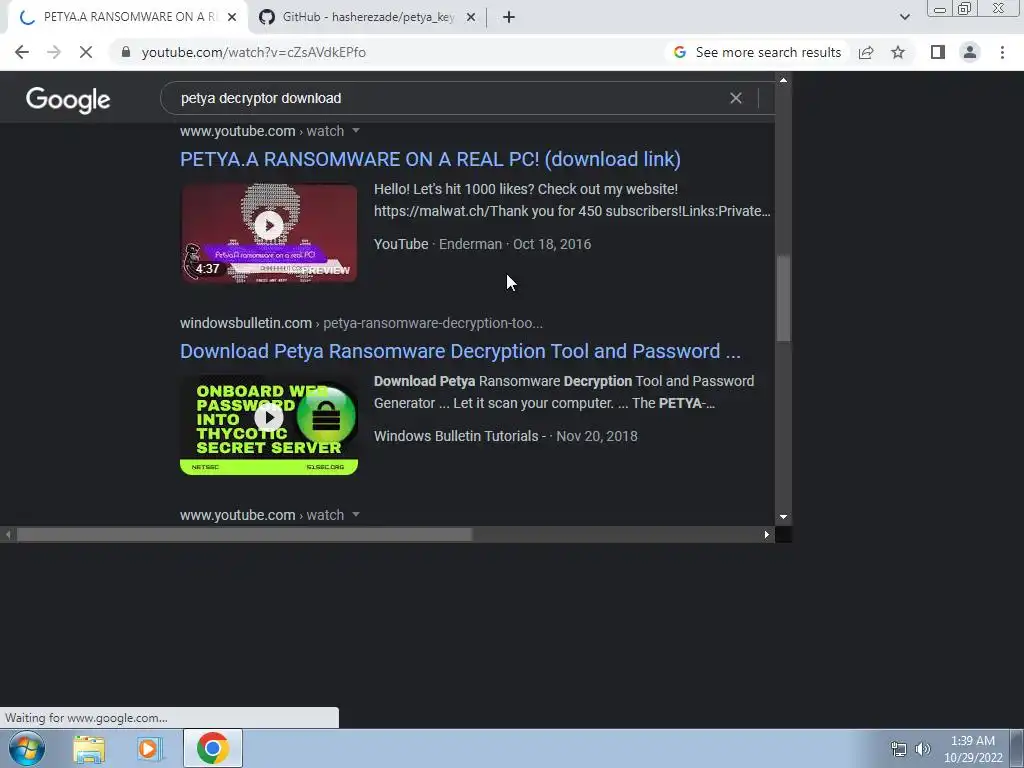This screenshot has width=1024, height=768.
Task: Click the forward navigation arrow
Action: click(54, 52)
